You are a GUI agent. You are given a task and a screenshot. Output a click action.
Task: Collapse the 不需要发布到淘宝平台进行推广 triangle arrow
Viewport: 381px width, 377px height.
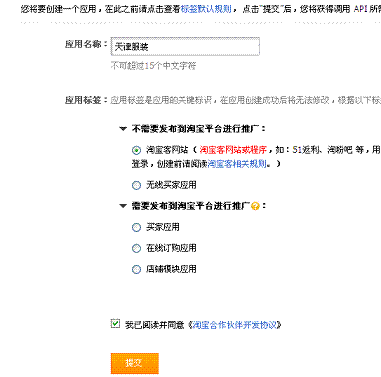click(123, 129)
